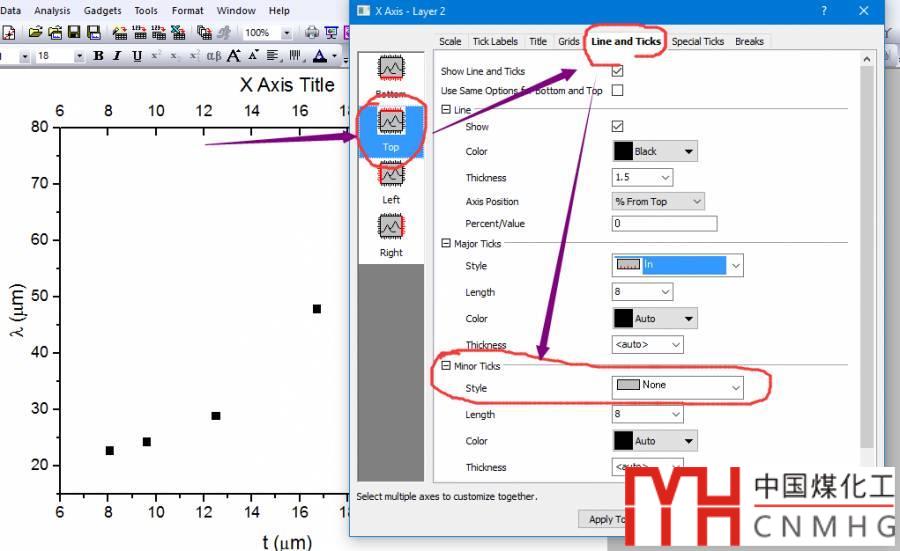
Task: Open the font size 18 dropdown
Action: (79, 56)
